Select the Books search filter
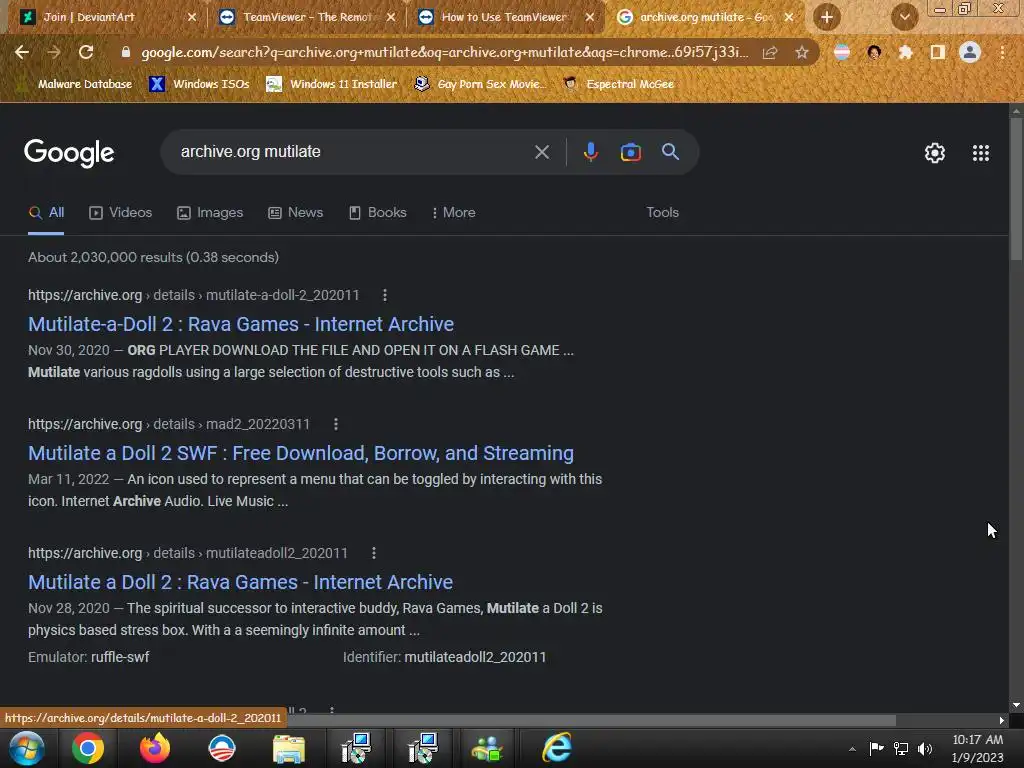Viewport: 1024px width, 768px height. (x=378, y=213)
